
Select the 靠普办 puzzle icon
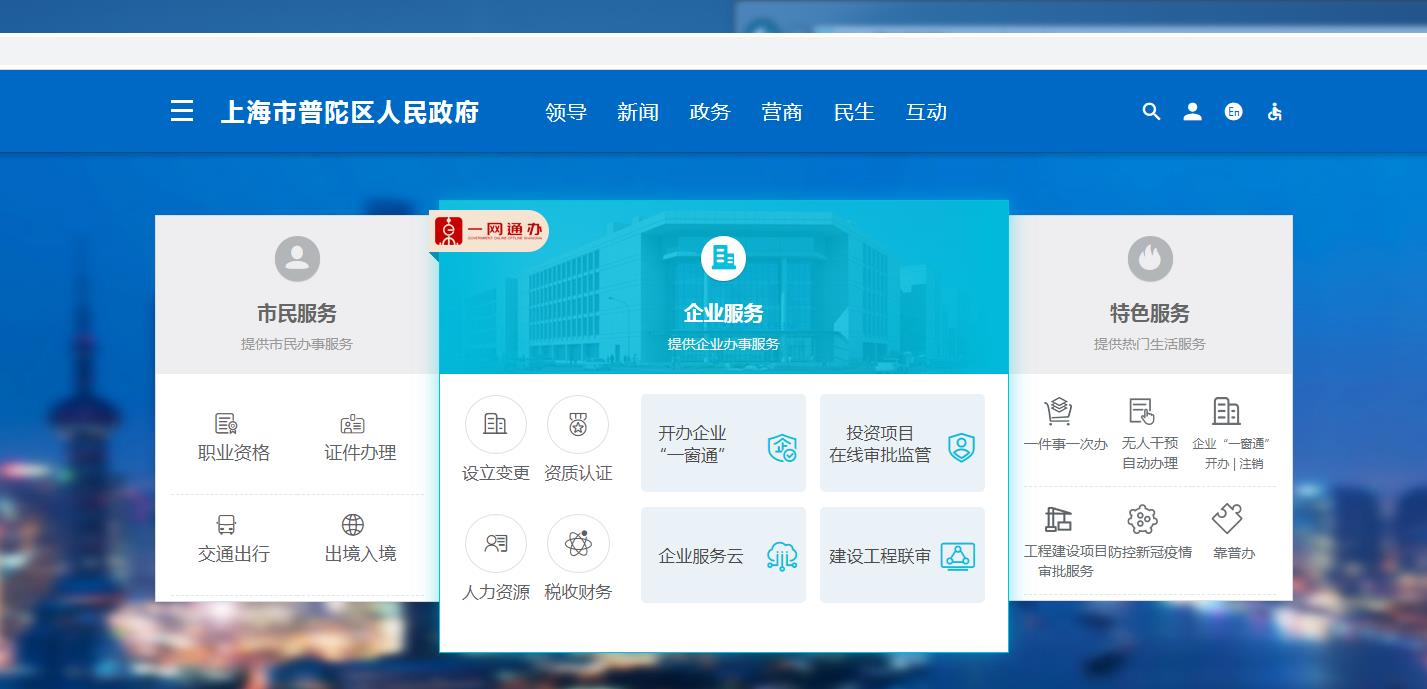1227,520
